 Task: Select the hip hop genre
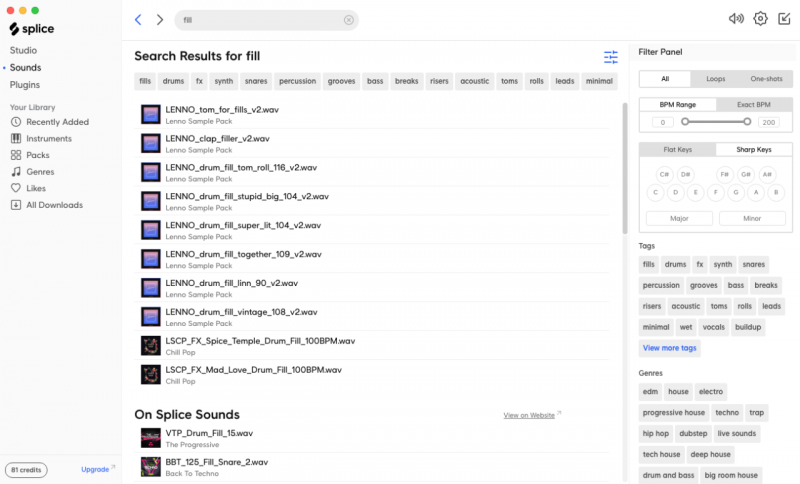(x=656, y=434)
